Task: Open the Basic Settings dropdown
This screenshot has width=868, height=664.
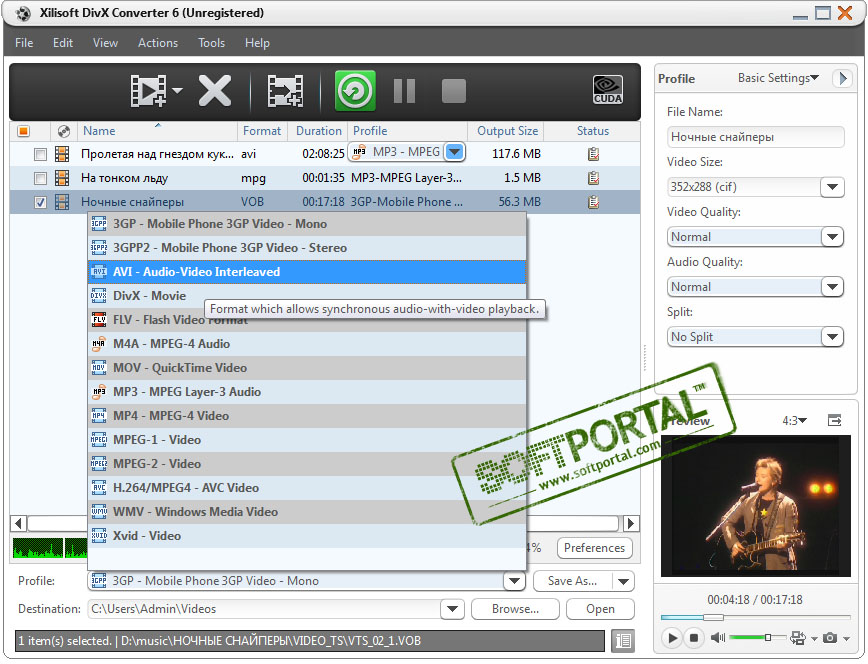Action: 778,78
